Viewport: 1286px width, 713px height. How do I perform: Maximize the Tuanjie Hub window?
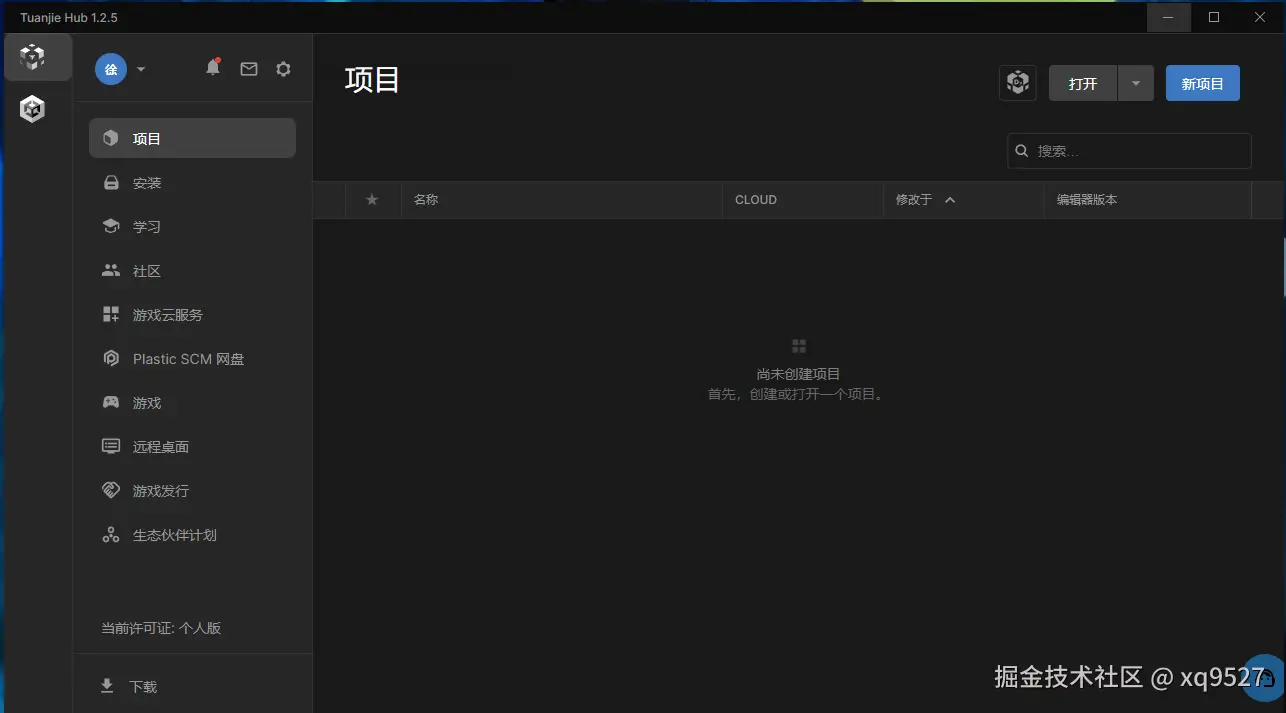click(1214, 17)
